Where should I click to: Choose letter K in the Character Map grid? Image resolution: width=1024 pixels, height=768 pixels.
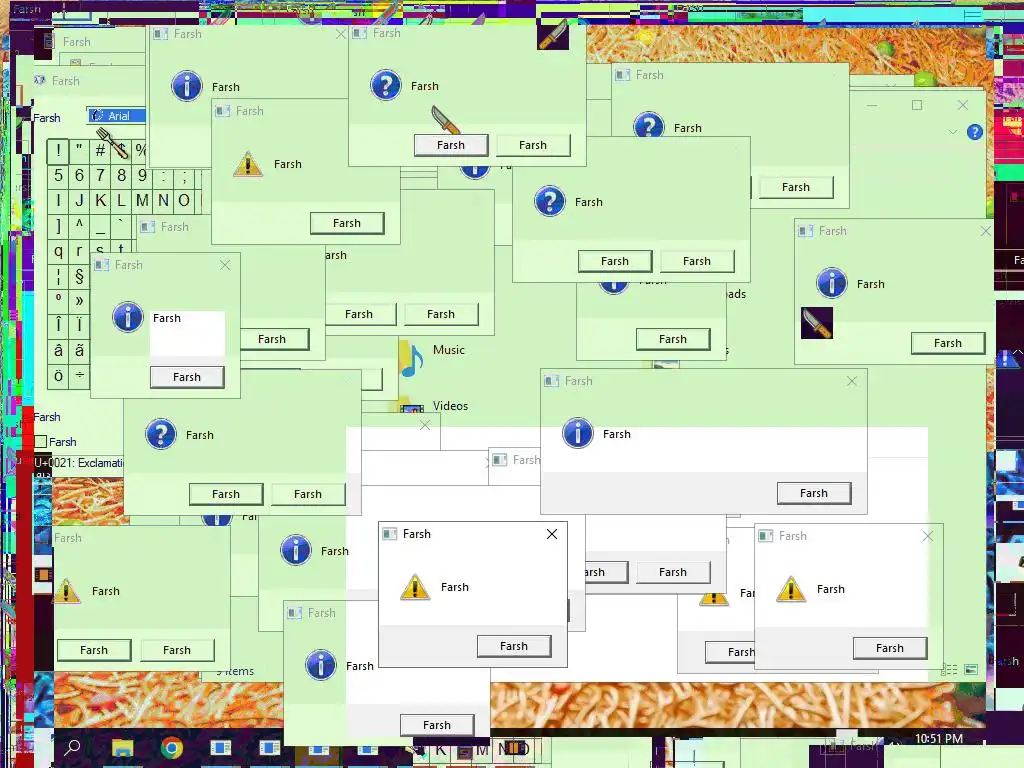100,200
